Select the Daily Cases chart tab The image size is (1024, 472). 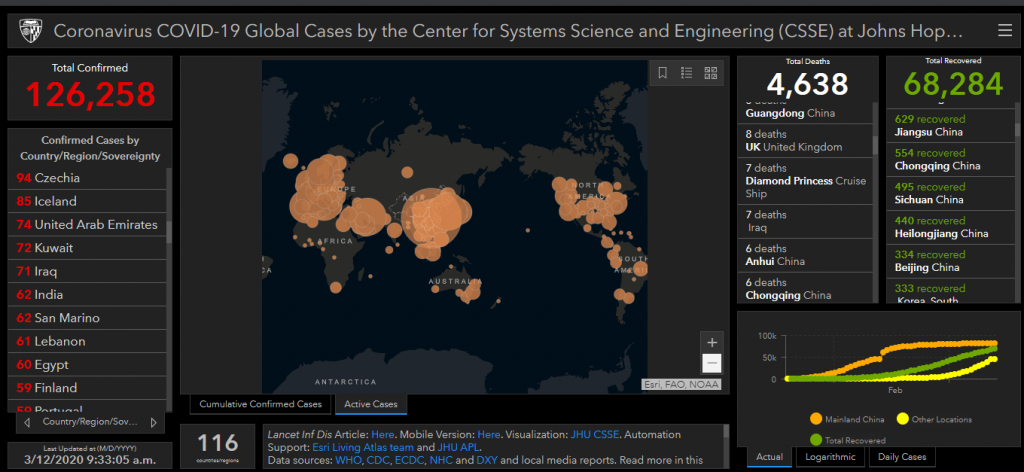(902, 457)
